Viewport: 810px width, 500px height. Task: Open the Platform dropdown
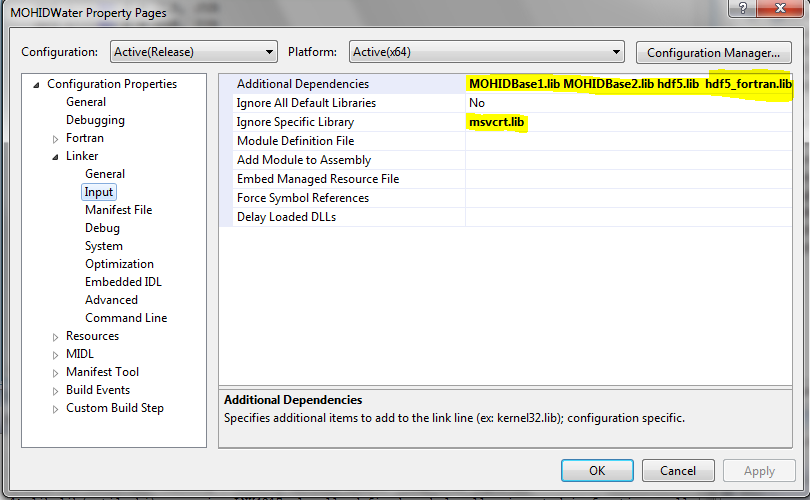487,52
